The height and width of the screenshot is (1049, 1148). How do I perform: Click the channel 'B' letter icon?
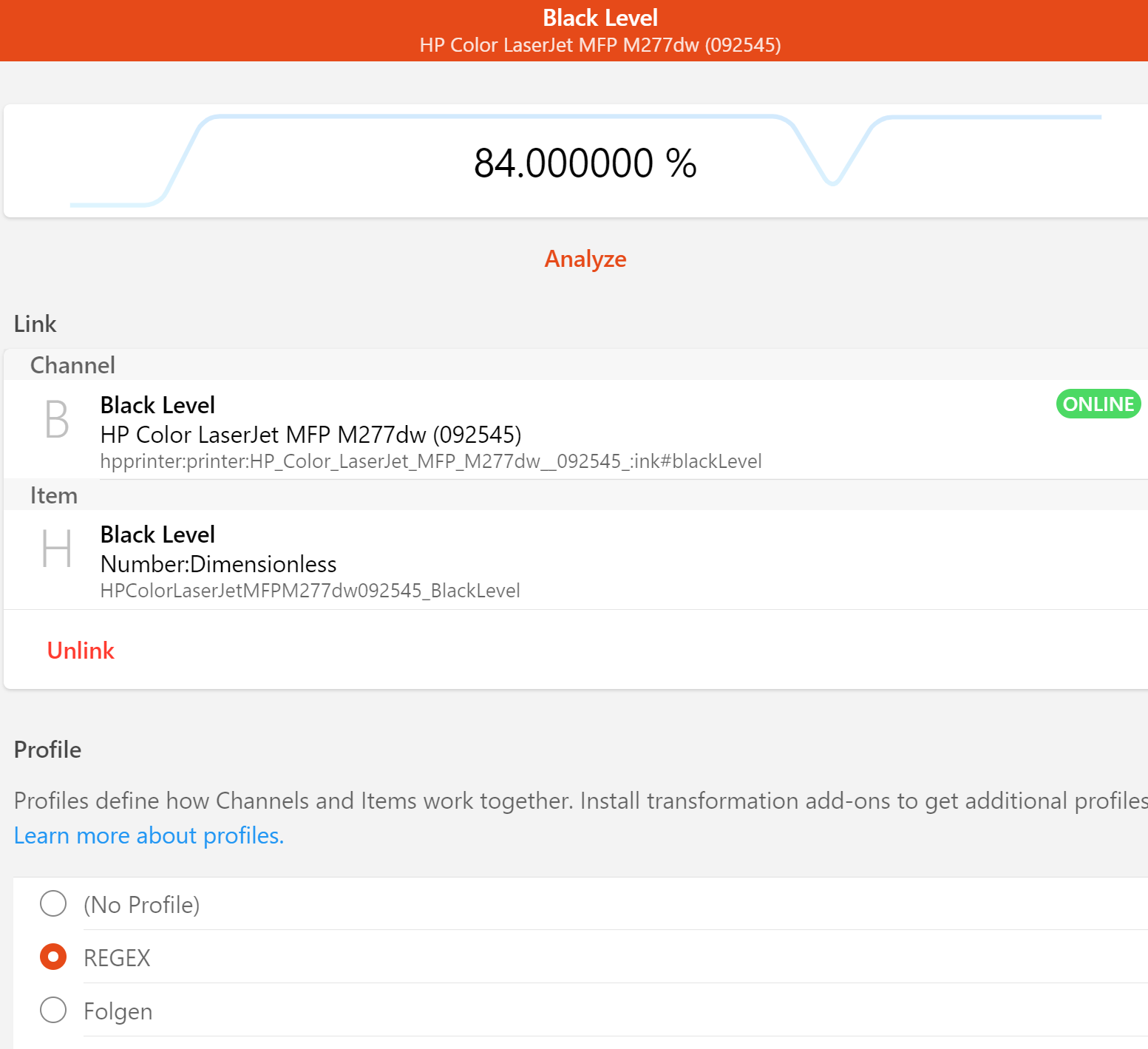click(57, 419)
